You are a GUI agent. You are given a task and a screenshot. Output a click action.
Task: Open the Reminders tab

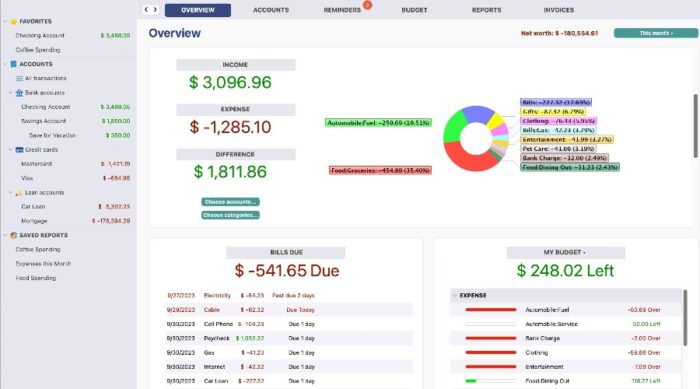click(342, 10)
